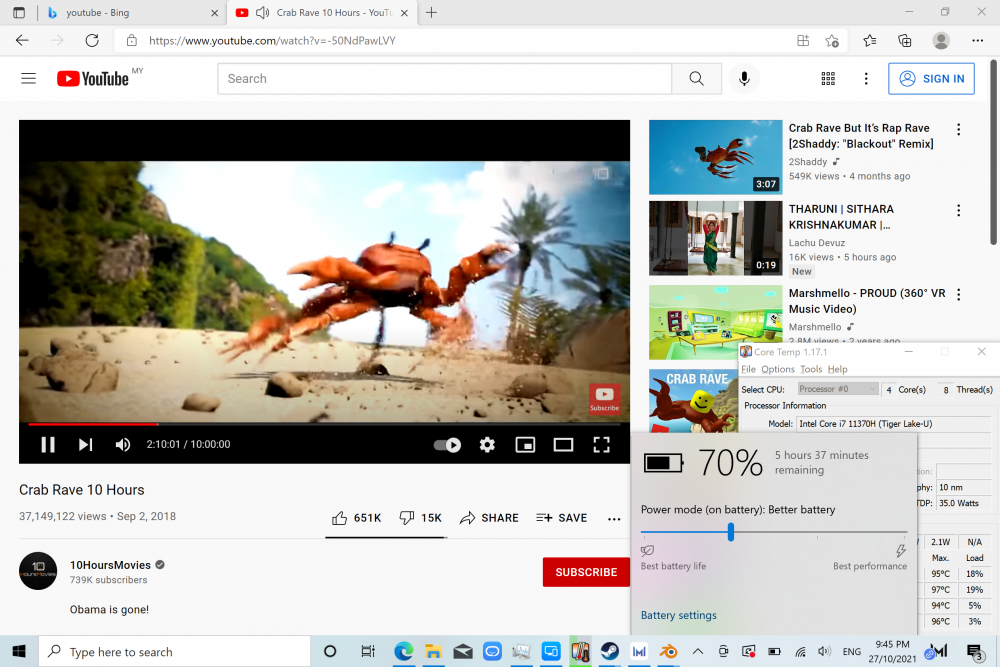Adjust the power mode slider handle
1000x667 pixels.
[x=731, y=532]
